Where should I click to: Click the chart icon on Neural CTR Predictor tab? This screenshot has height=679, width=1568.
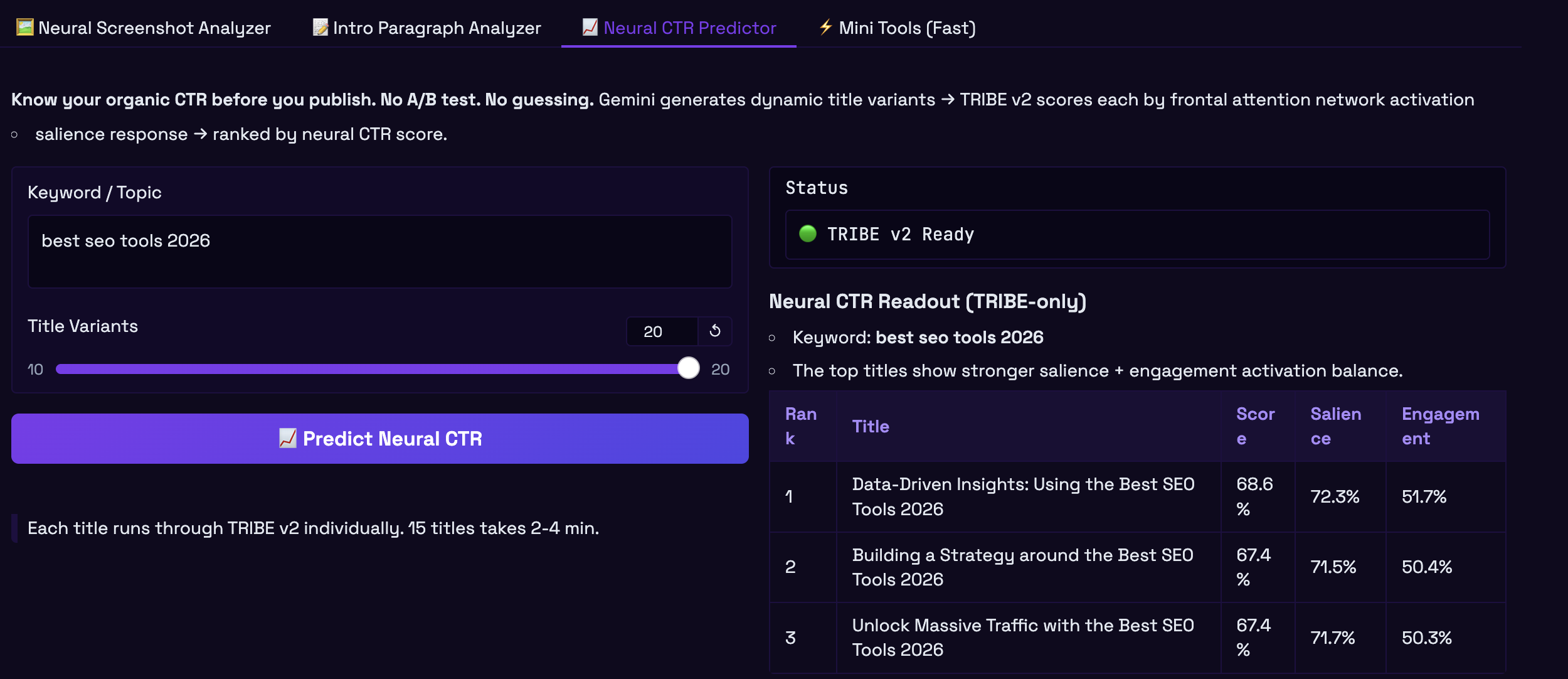coord(590,28)
